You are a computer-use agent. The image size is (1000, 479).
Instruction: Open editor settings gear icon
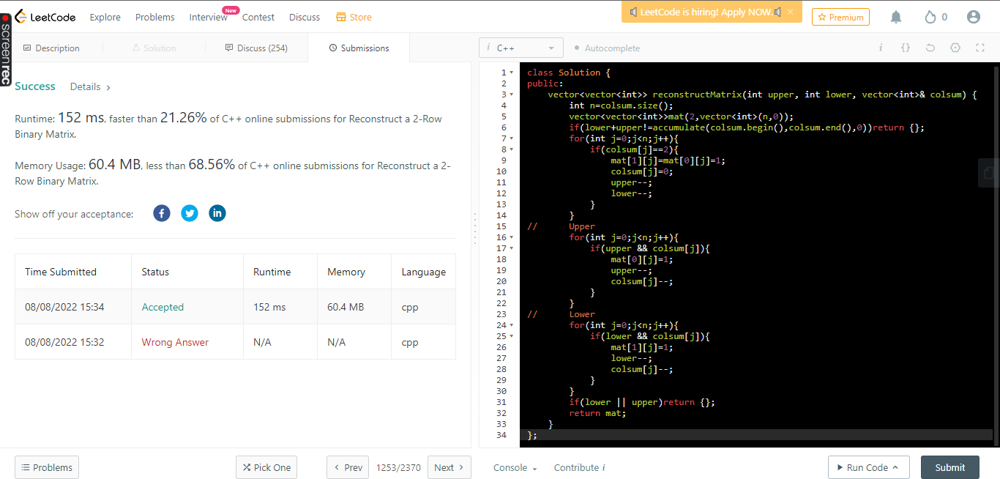click(955, 48)
